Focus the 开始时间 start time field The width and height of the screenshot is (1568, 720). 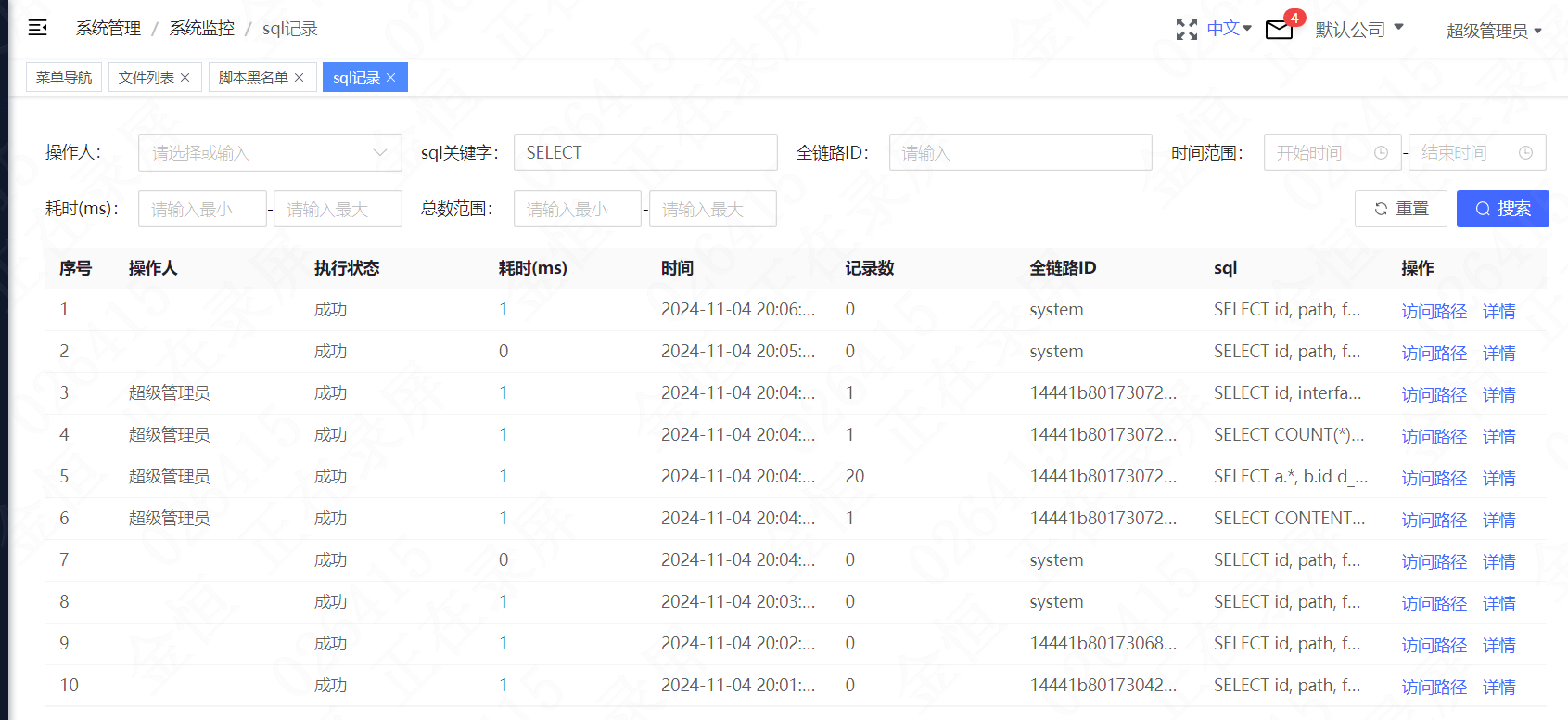[x=1332, y=152]
